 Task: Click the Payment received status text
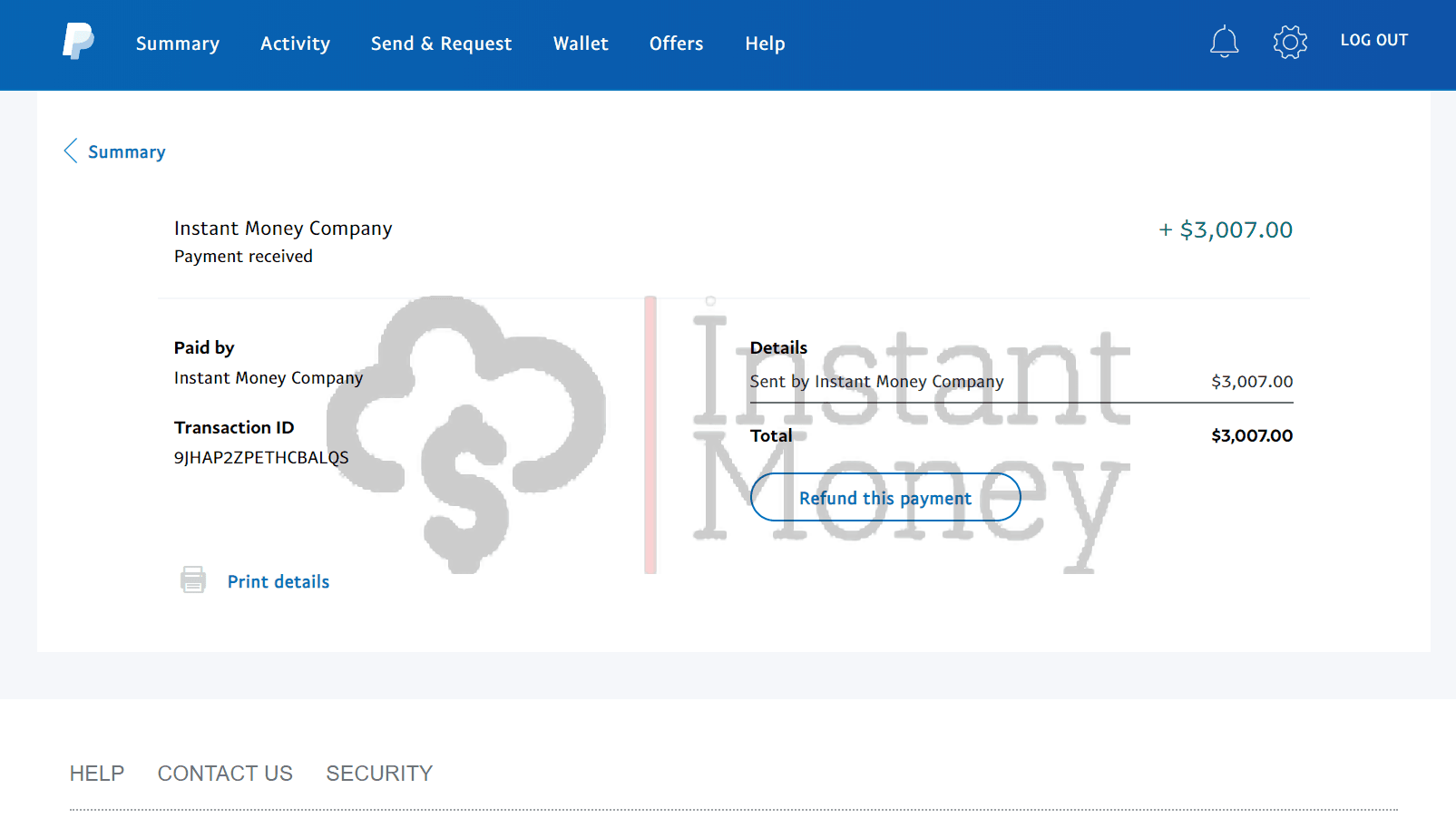coord(243,257)
